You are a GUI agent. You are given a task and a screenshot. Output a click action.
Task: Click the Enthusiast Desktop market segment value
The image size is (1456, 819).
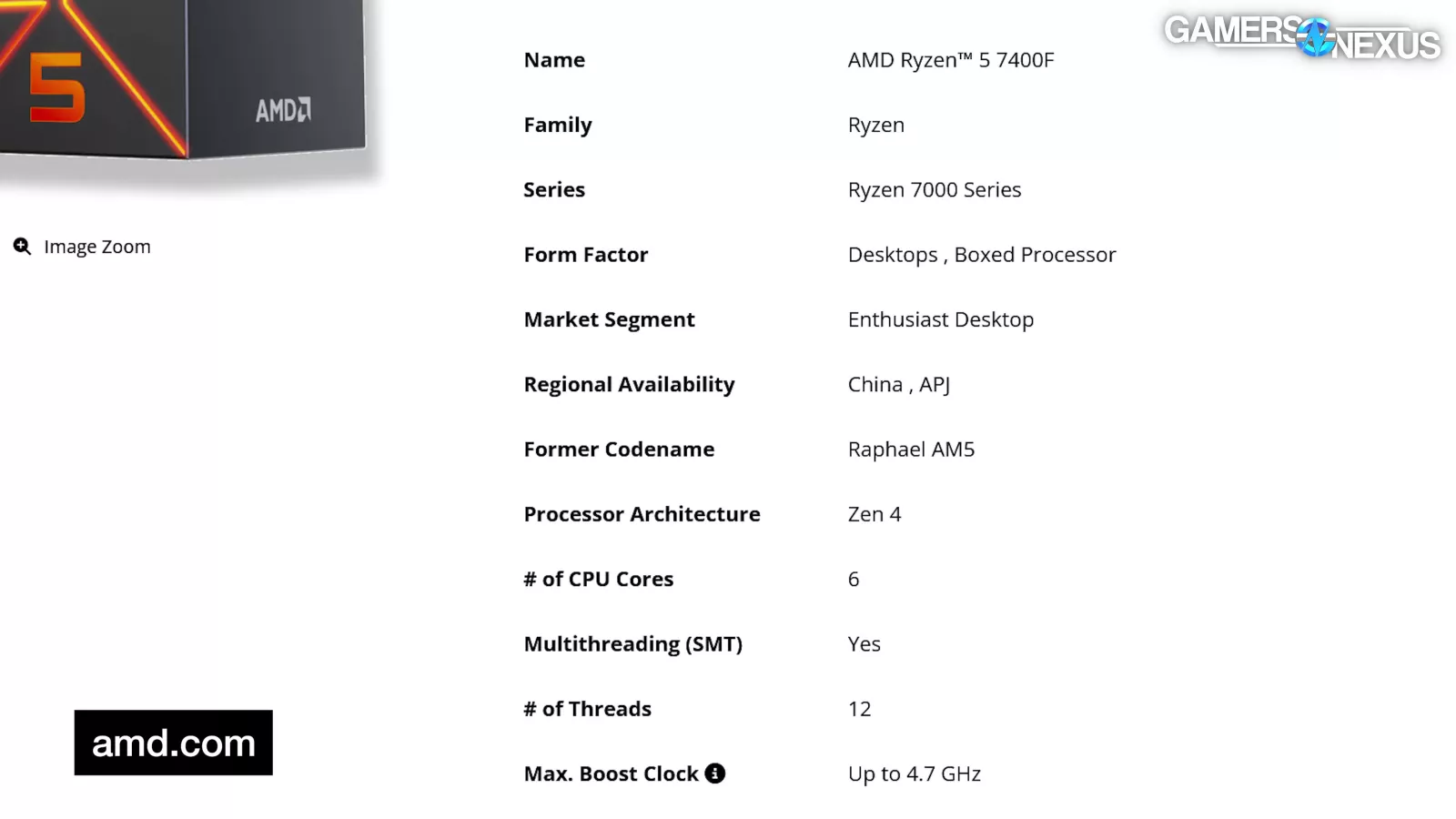[x=941, y=319]
